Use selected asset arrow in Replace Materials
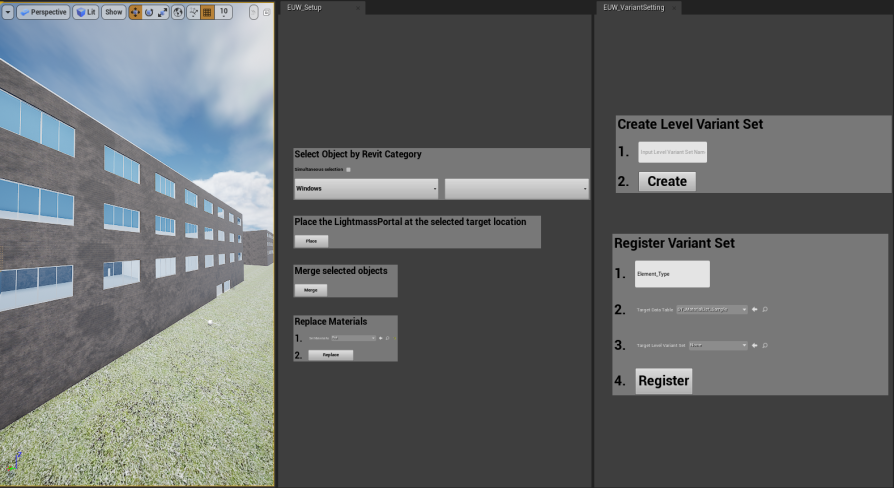Viewport: 894px width, 488px height. click(x=381, y=338)
